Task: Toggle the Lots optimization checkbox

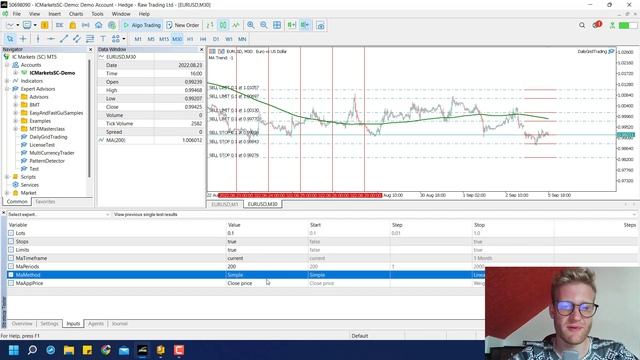Action: tap(11, 233)
